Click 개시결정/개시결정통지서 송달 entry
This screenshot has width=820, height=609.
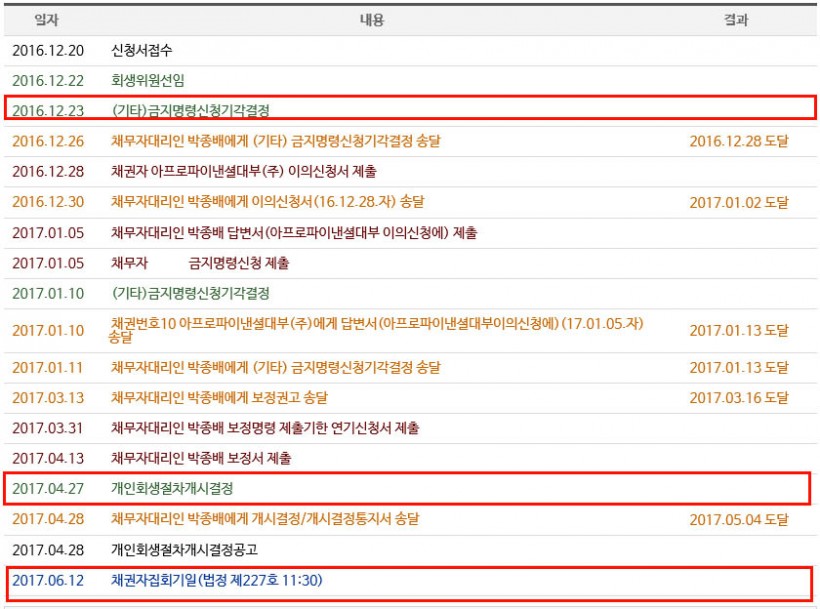(x=265, y=519)
